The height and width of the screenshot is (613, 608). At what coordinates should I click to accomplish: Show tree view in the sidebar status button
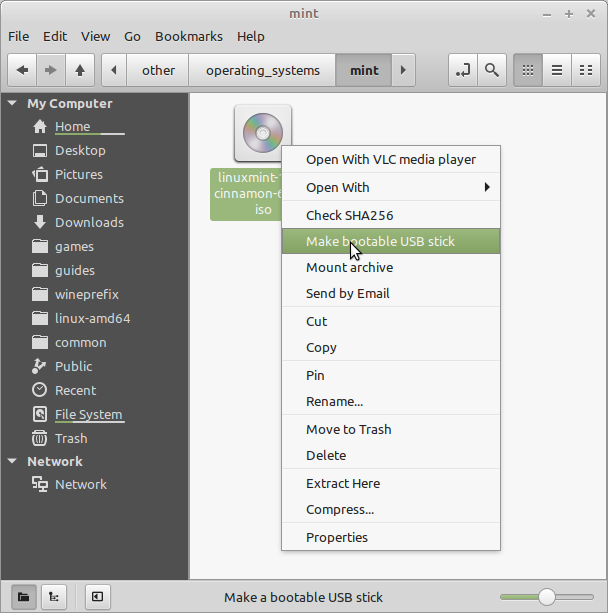pyautogui.click(x=54, y=597)
